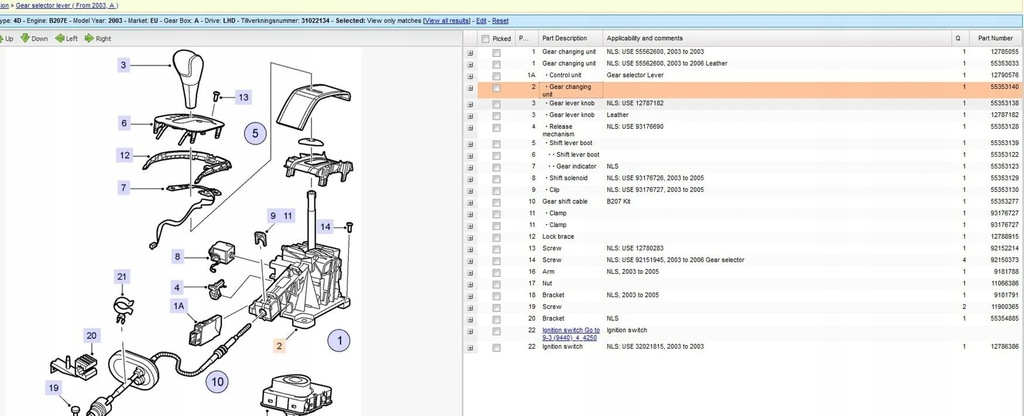Tick the checkbox for part 55353033
The height and width of the screenshot is (416, 1024).
coord(496,64)
